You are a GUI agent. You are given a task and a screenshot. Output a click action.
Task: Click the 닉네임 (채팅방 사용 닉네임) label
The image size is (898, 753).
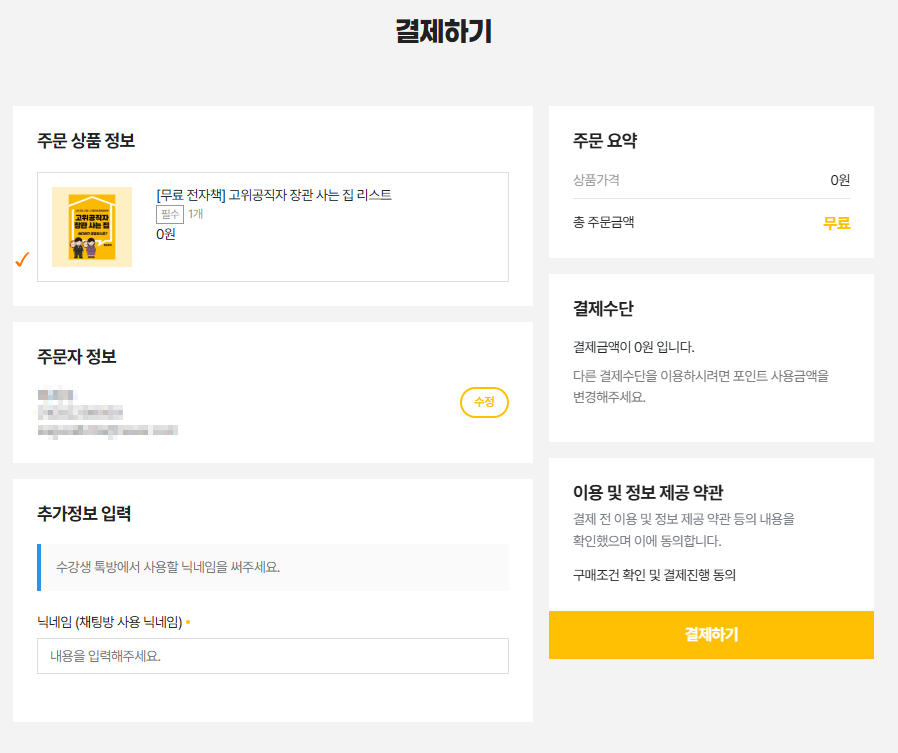point(110,623)
